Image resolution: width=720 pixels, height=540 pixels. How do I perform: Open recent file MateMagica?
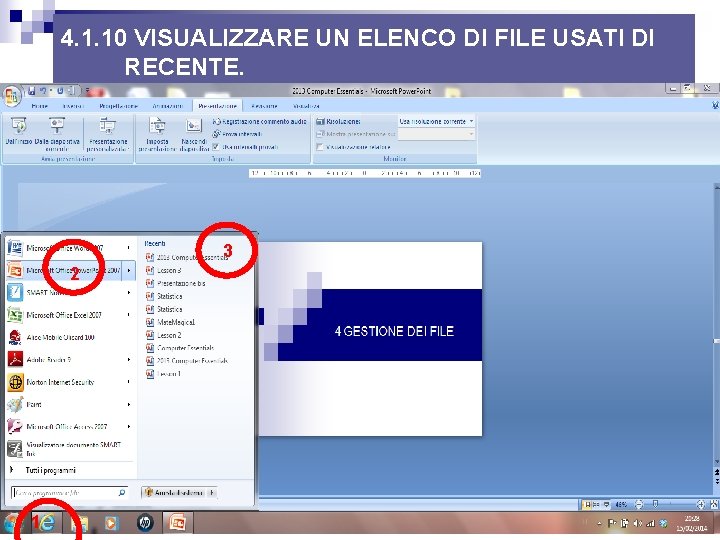click(x=170, y=322)
